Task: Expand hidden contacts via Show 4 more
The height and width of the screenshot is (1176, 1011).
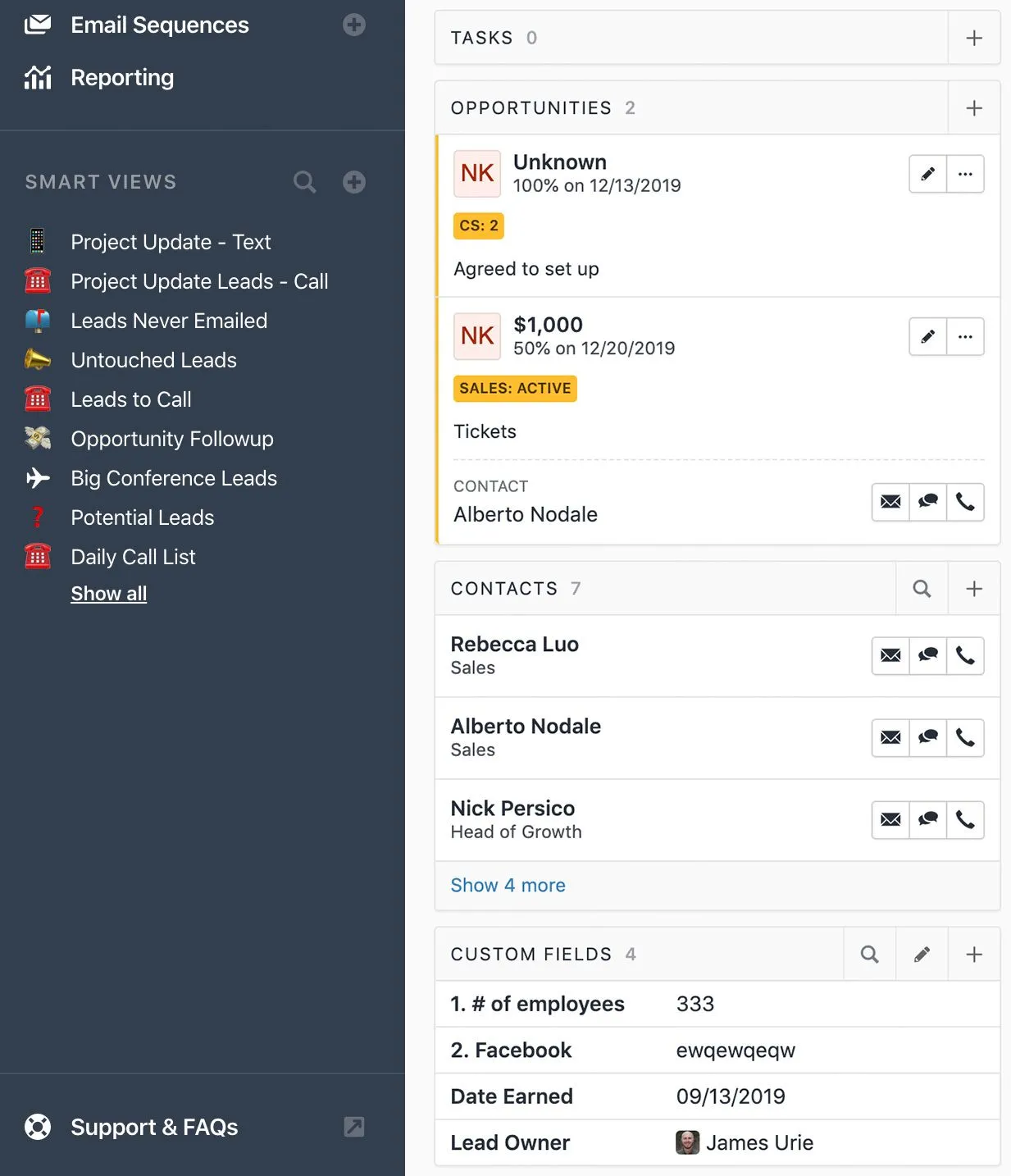Action: [x=508, y=885]
